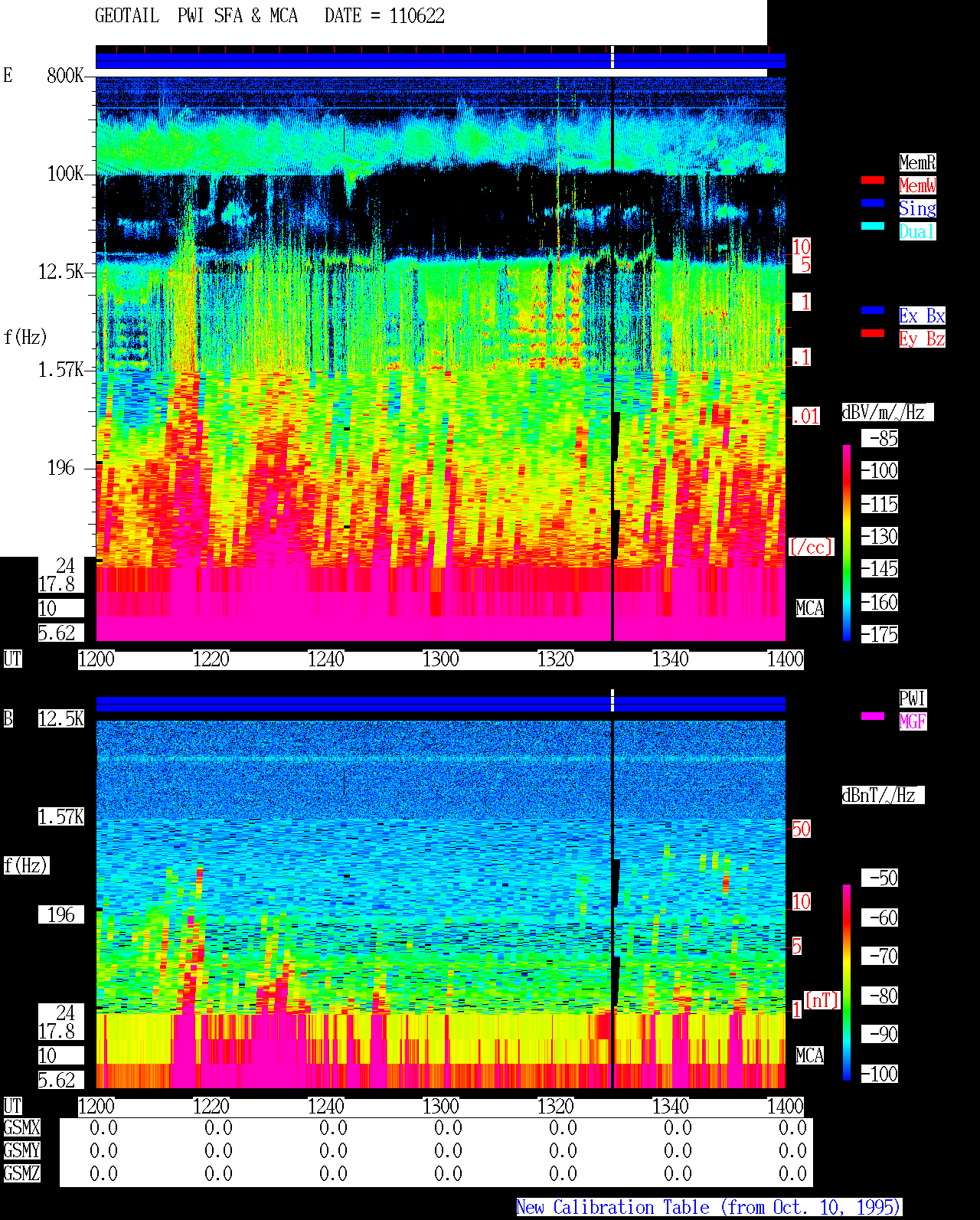980x1220 pixels.
Task: Click the B panel letter label
Action: pyautogui.click(x=8, y=718)
